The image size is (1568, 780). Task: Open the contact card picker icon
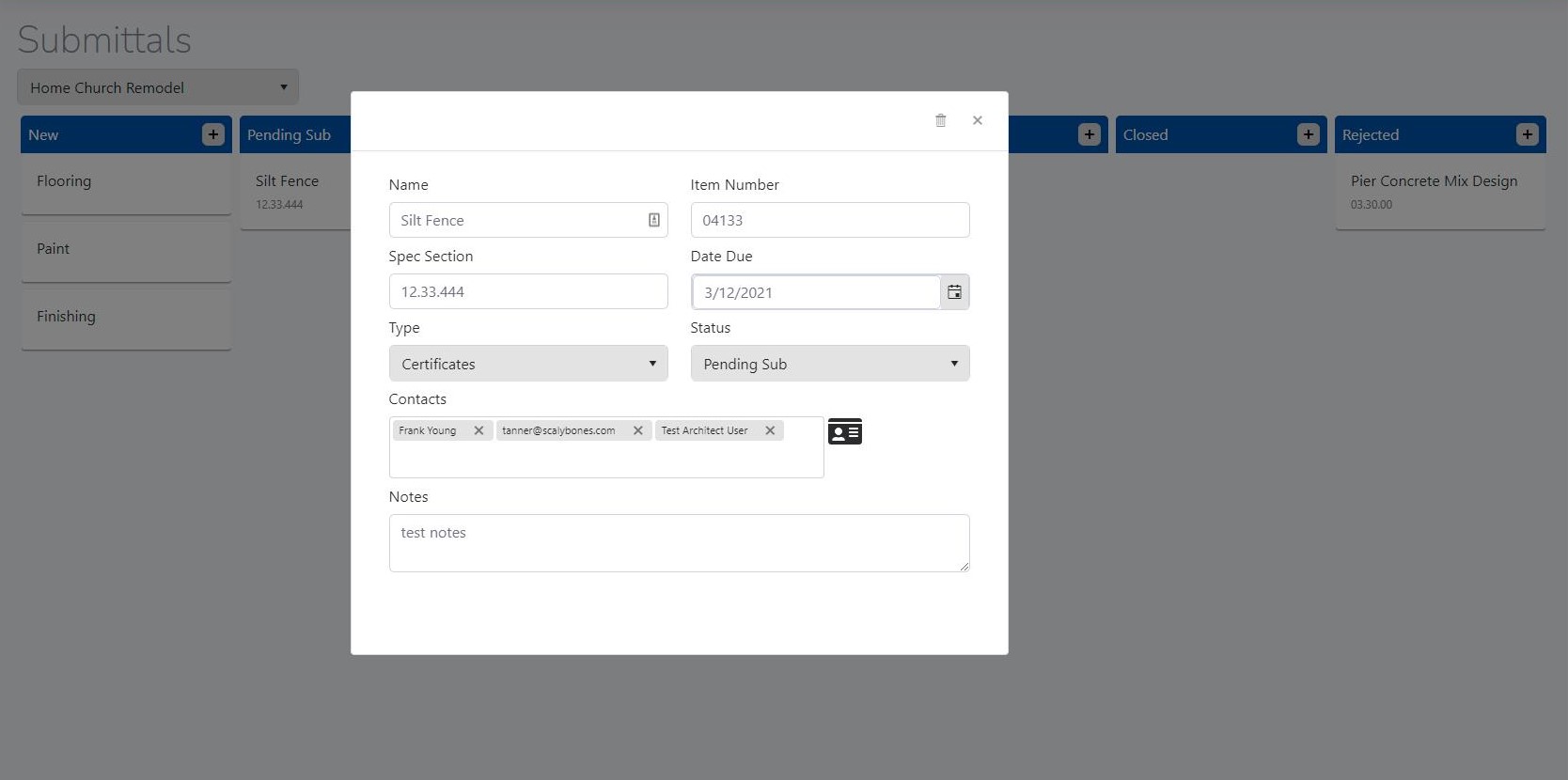[x=844, y=432]
